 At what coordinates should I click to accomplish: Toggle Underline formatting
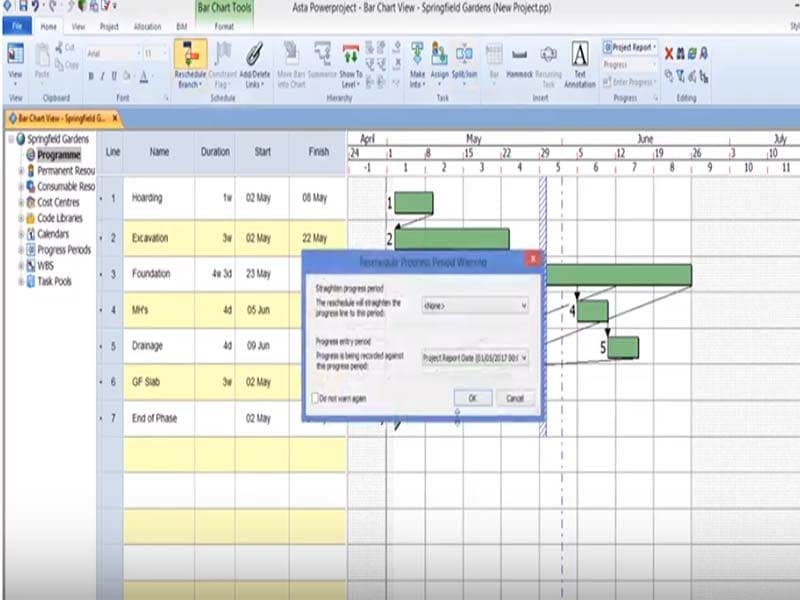(x=114, y=77)
